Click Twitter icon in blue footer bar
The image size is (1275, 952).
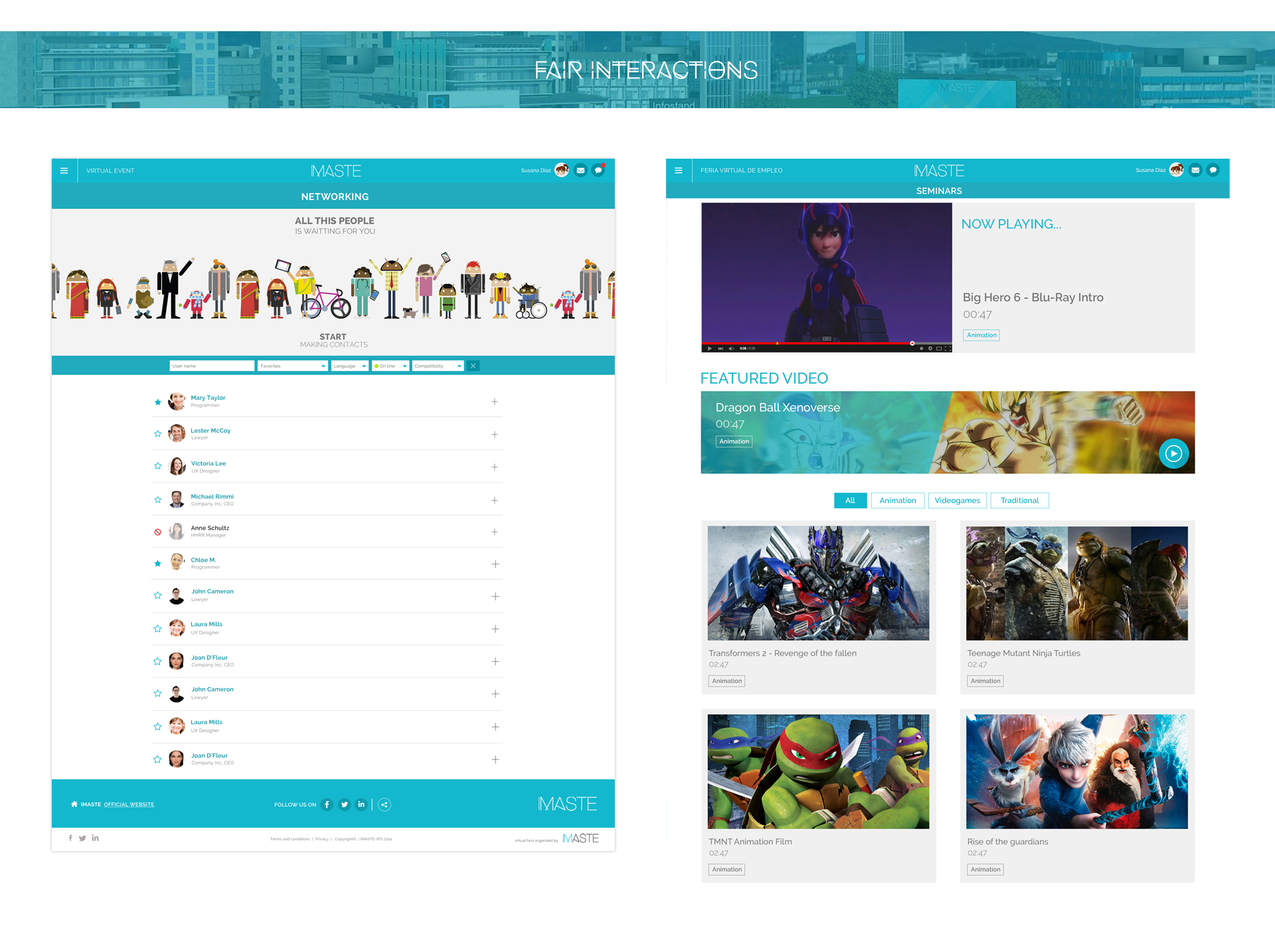pos(344,805)
